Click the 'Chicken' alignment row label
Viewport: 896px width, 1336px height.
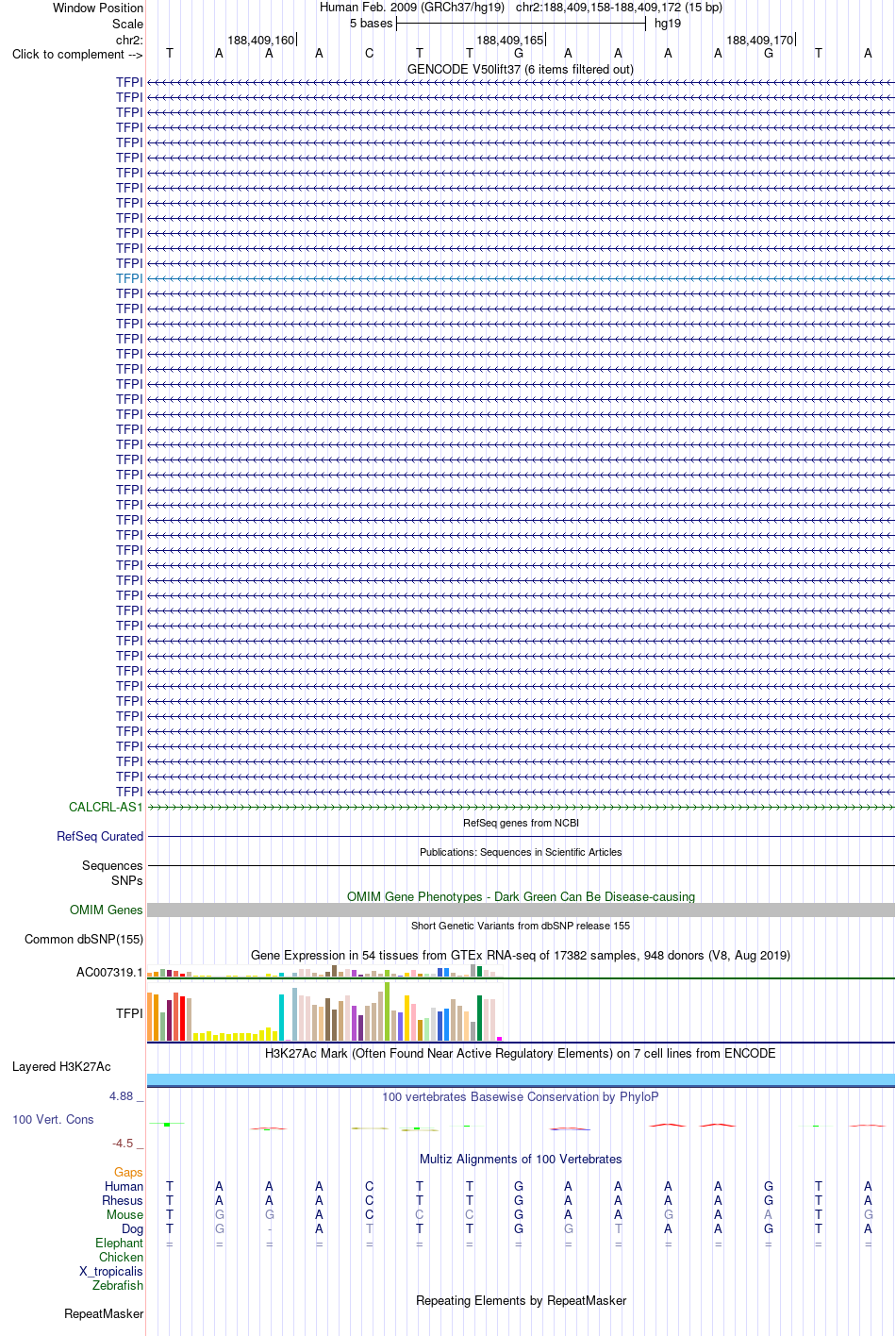coord(121,1257)
